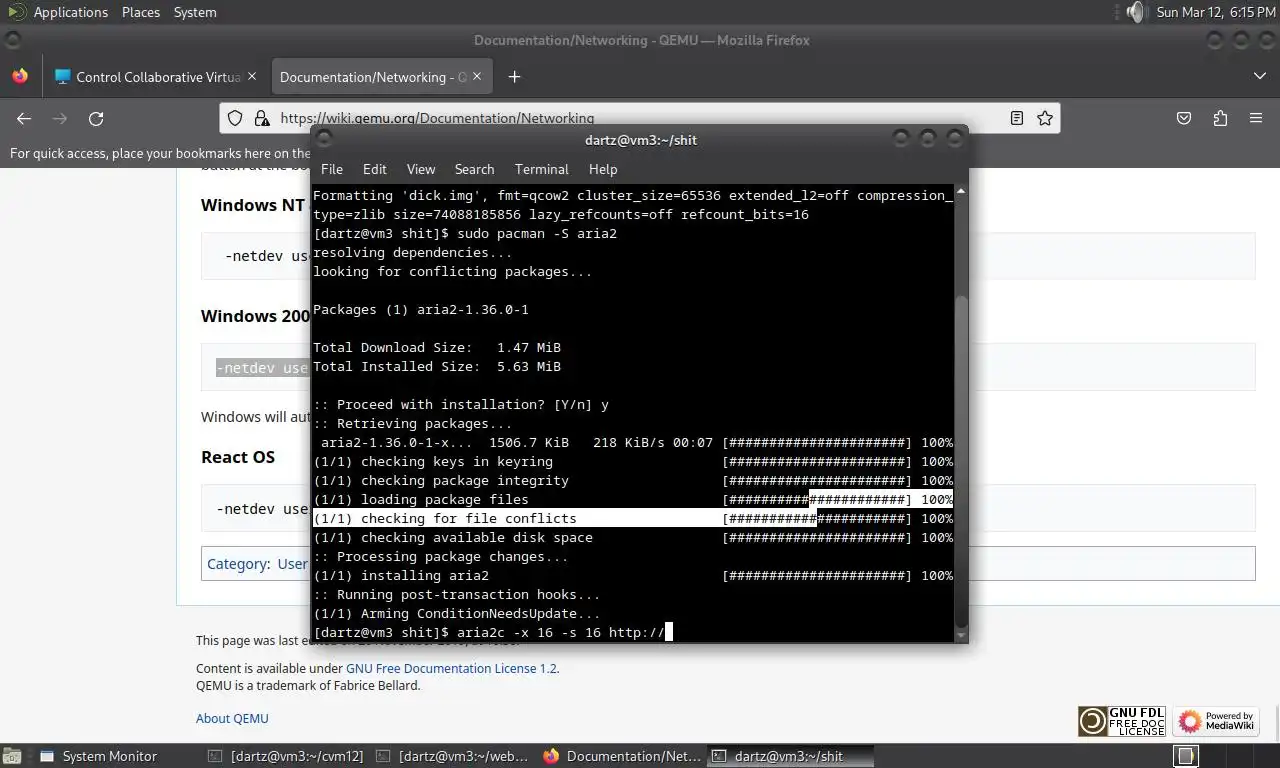1280x768 pixels.
Task: Toggle reader view icon in address bar
Action: pyautogui.click(x=1017, y=118)
